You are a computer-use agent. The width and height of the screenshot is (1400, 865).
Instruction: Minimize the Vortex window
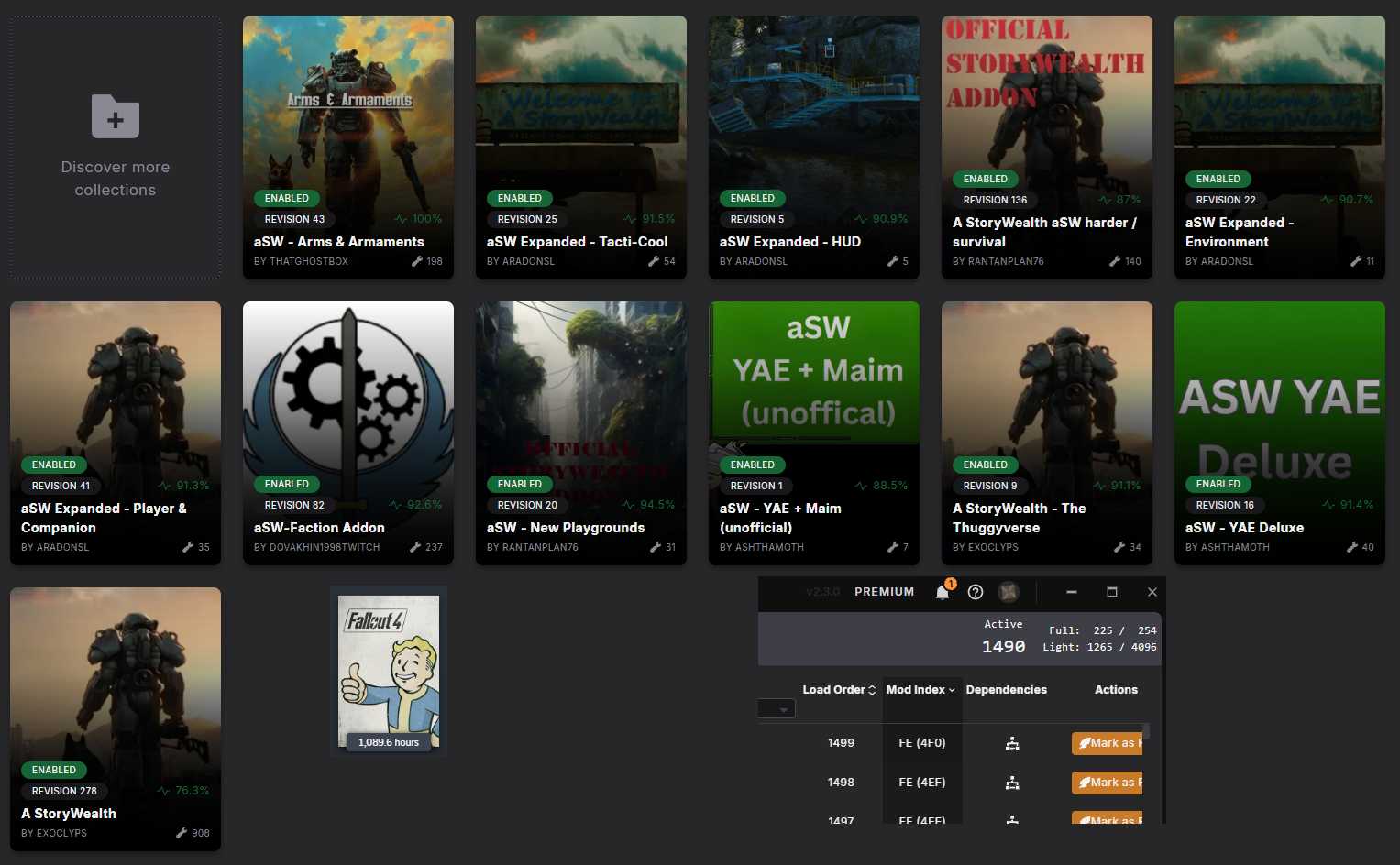pyautogui.click(x=1071, y=592)
